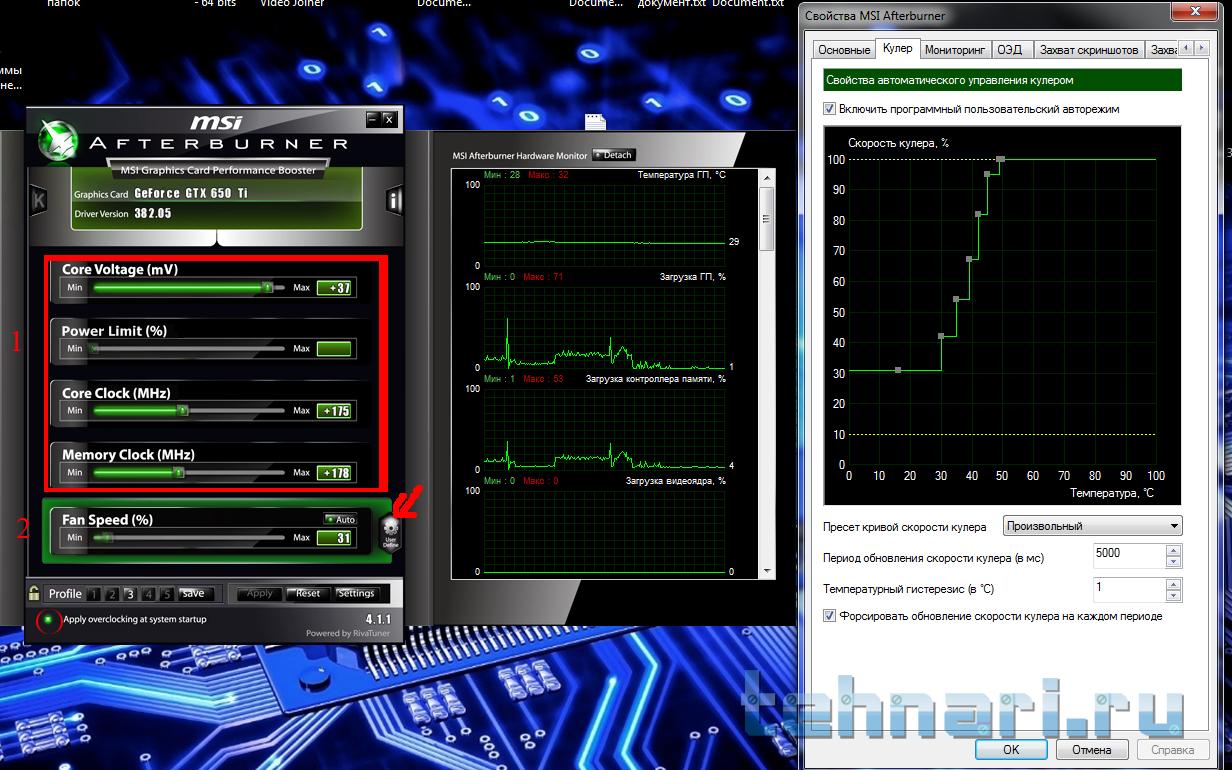
Task: Decrease fan update period with down arrow
Action: (1174, 561)
